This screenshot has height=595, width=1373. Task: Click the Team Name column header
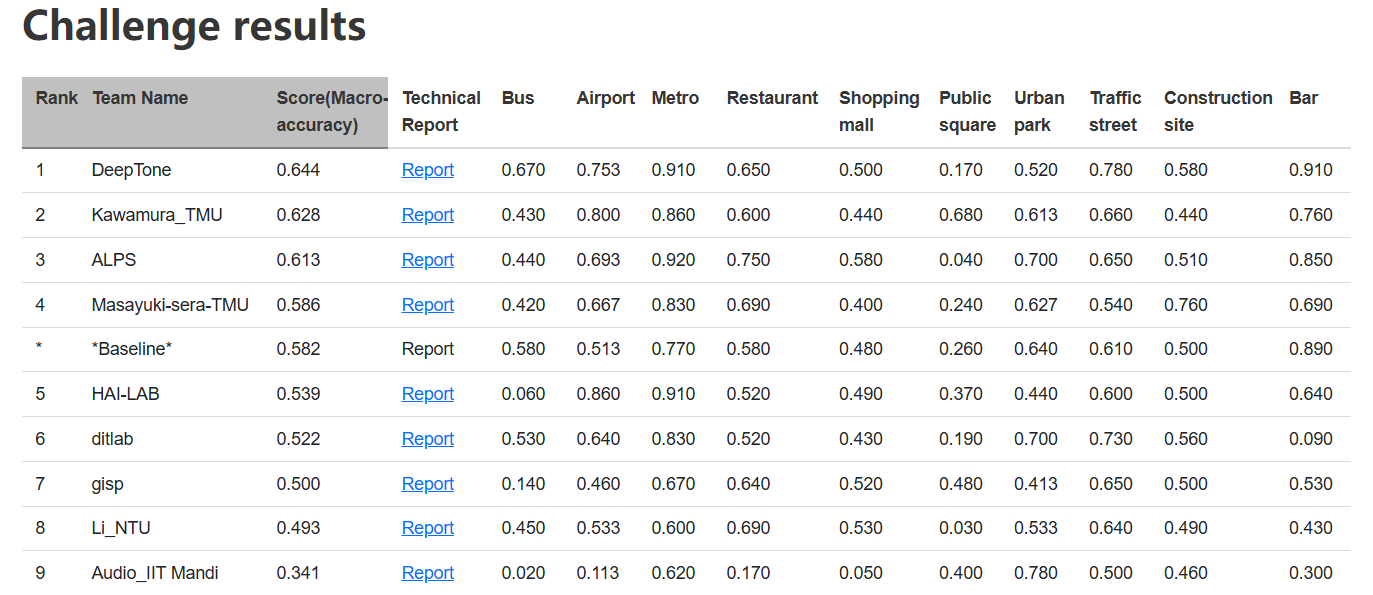tap(140, 98)
